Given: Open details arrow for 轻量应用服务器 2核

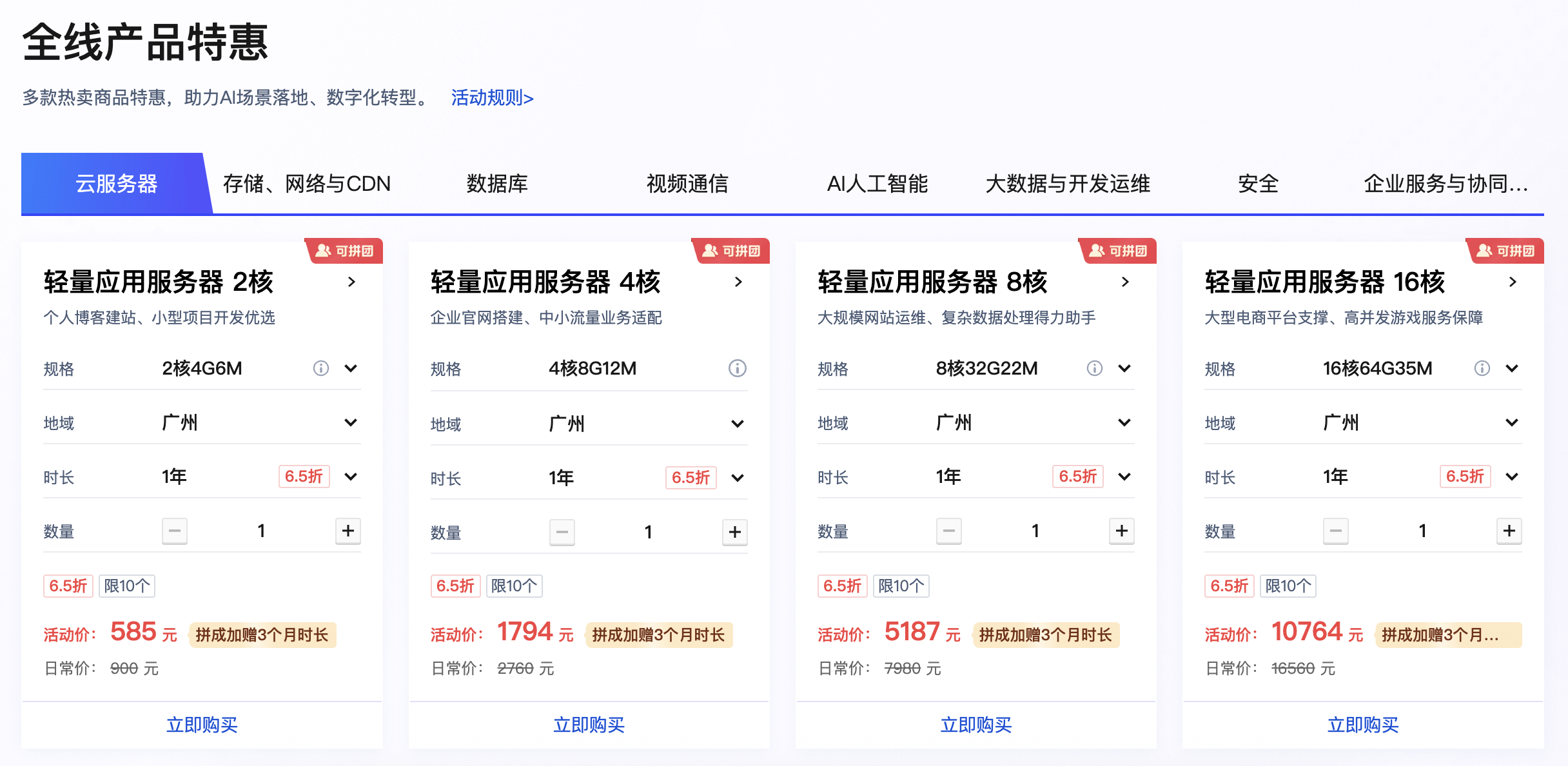Looking at the screenshot, I should click(x=351, y=282).
